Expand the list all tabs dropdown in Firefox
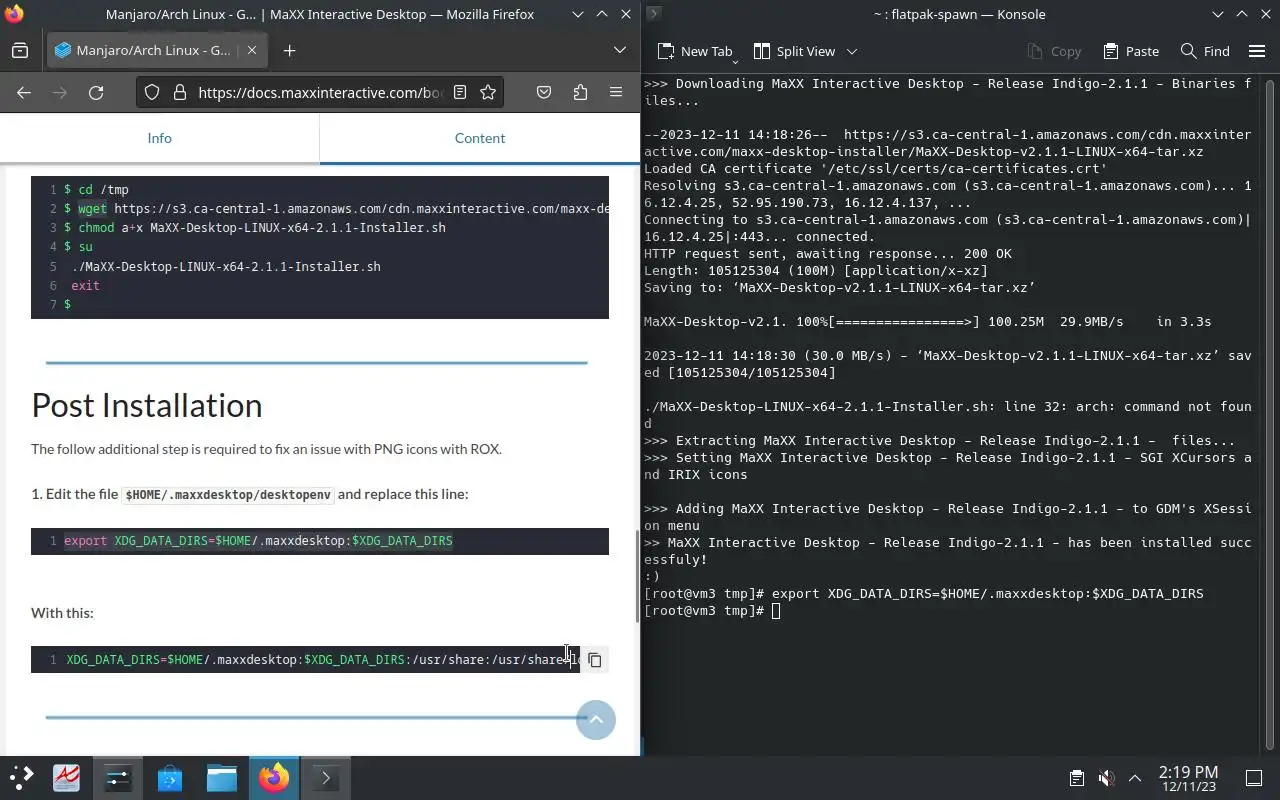 [619, 50]
